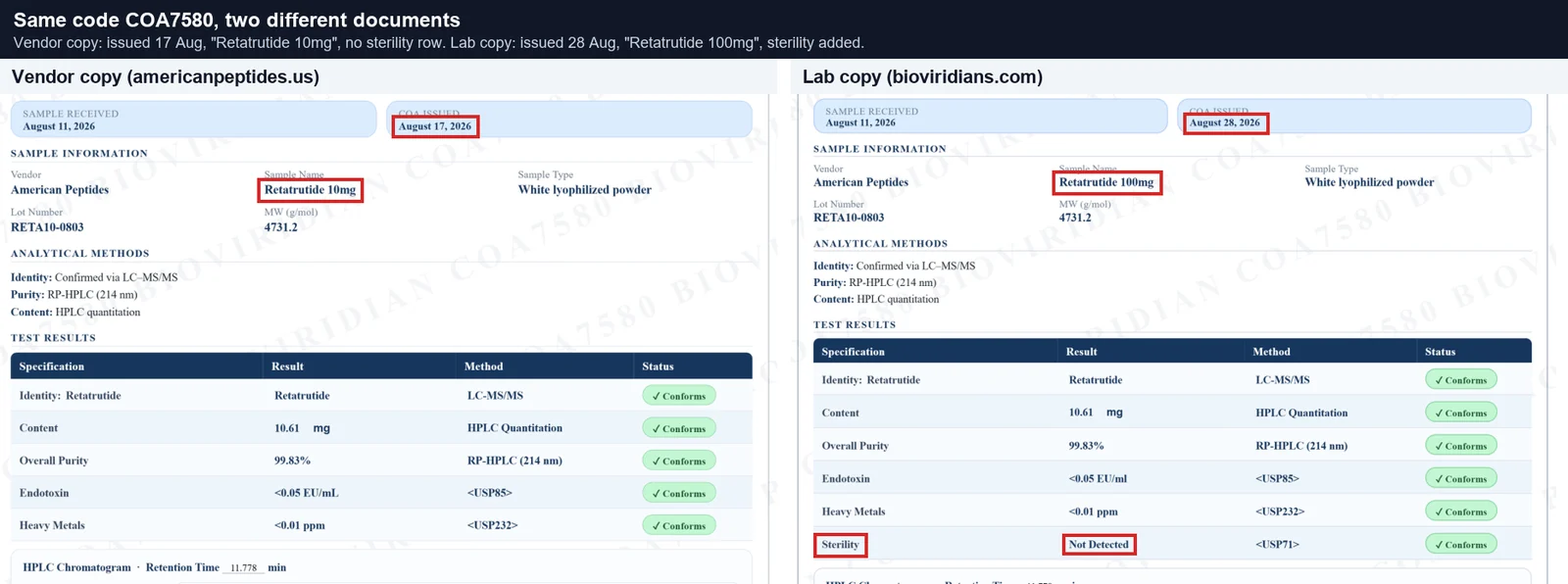Screen dimensions: 1568x584
Task: Click 'Identity: Confirmed via LC-MS/MS' in Lab copy
Action: (x=894, y=266)
